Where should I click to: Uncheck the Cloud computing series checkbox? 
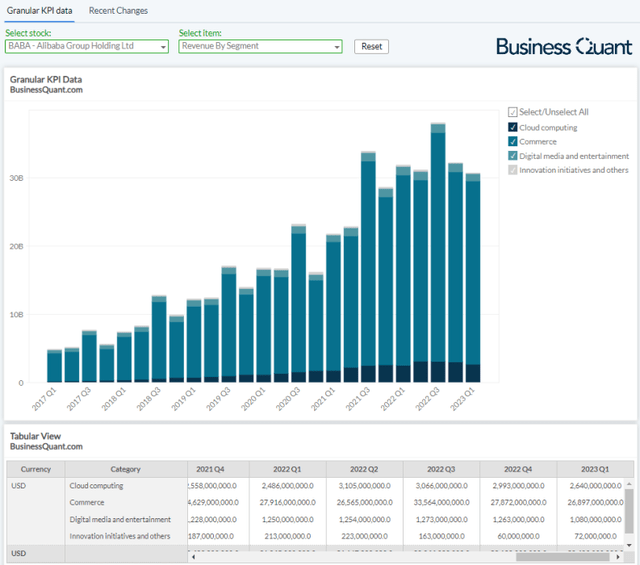click(513, 127)
